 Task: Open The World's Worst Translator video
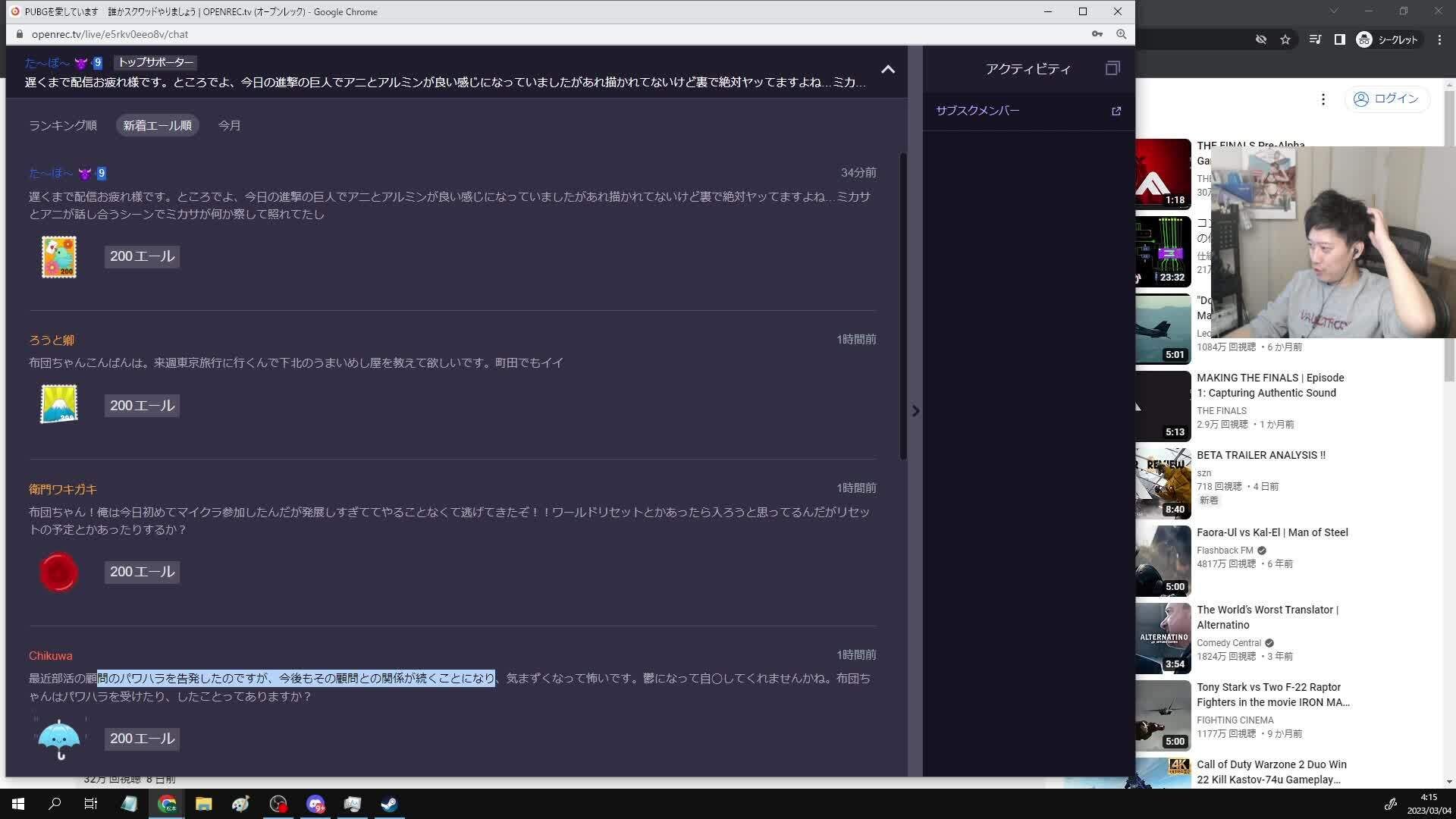point(1268,617)
